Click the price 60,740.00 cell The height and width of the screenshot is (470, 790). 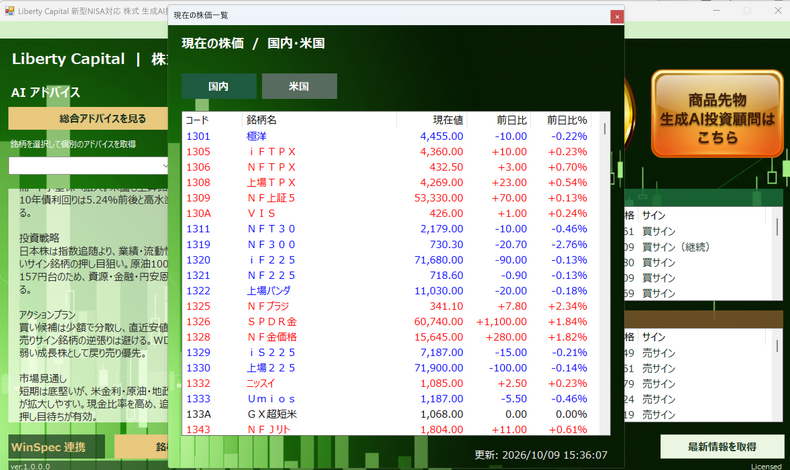[x=438, y=321]
